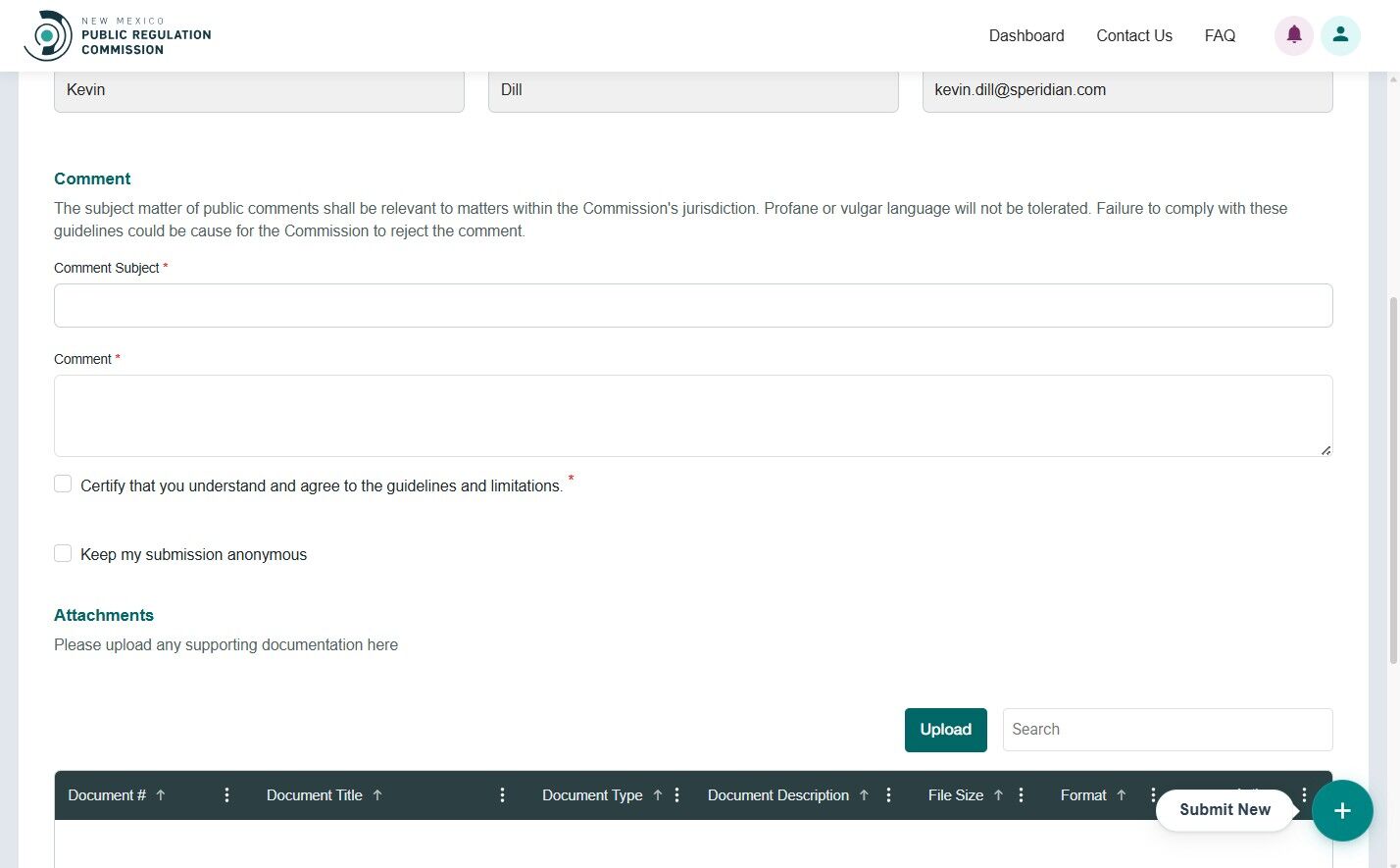Open the FAQ page

(1220, 35)
